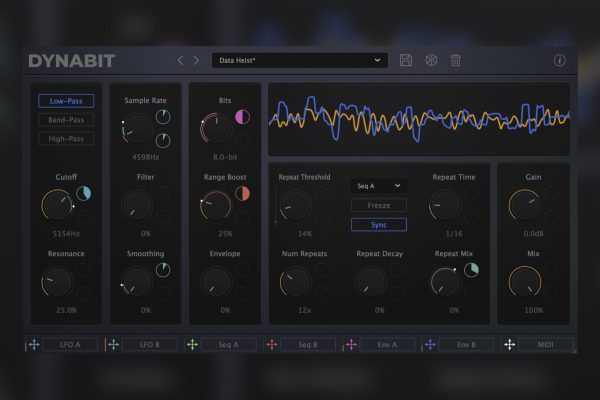Click the DYNABIT logo

[x=72, y=61]
